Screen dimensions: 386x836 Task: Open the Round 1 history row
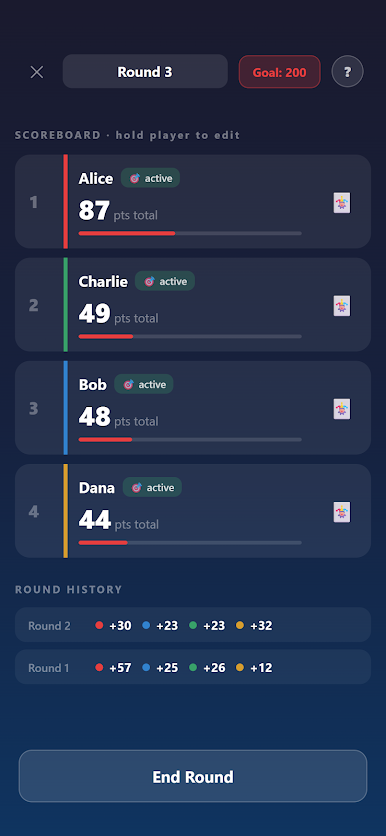point(193,667)
